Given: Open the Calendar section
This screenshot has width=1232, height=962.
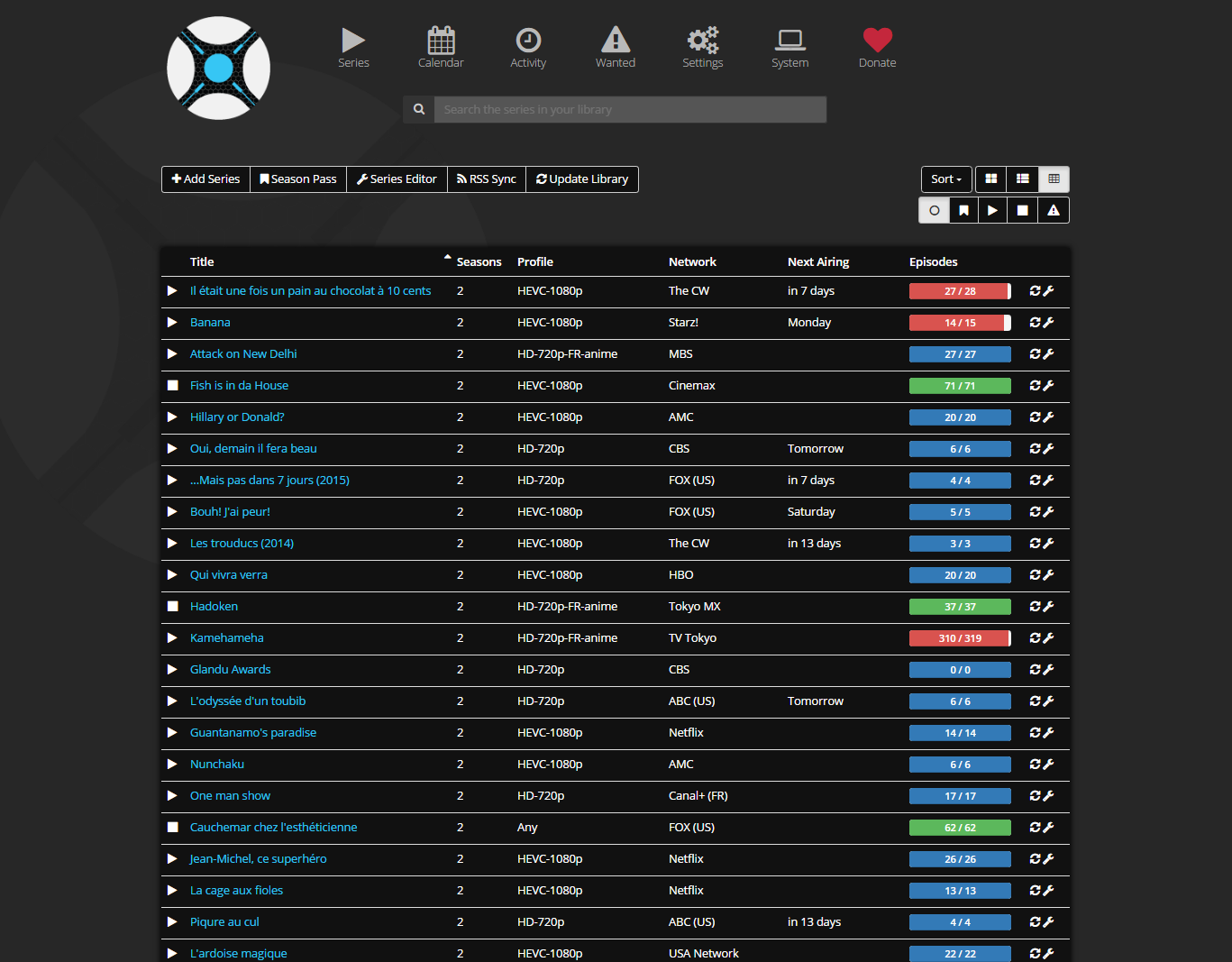Looking at the screenshot, I should click(441, 48).
